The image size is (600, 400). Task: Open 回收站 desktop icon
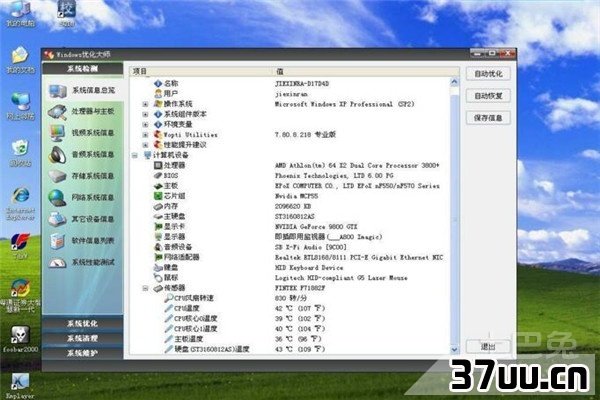click(x=21, y=153)
